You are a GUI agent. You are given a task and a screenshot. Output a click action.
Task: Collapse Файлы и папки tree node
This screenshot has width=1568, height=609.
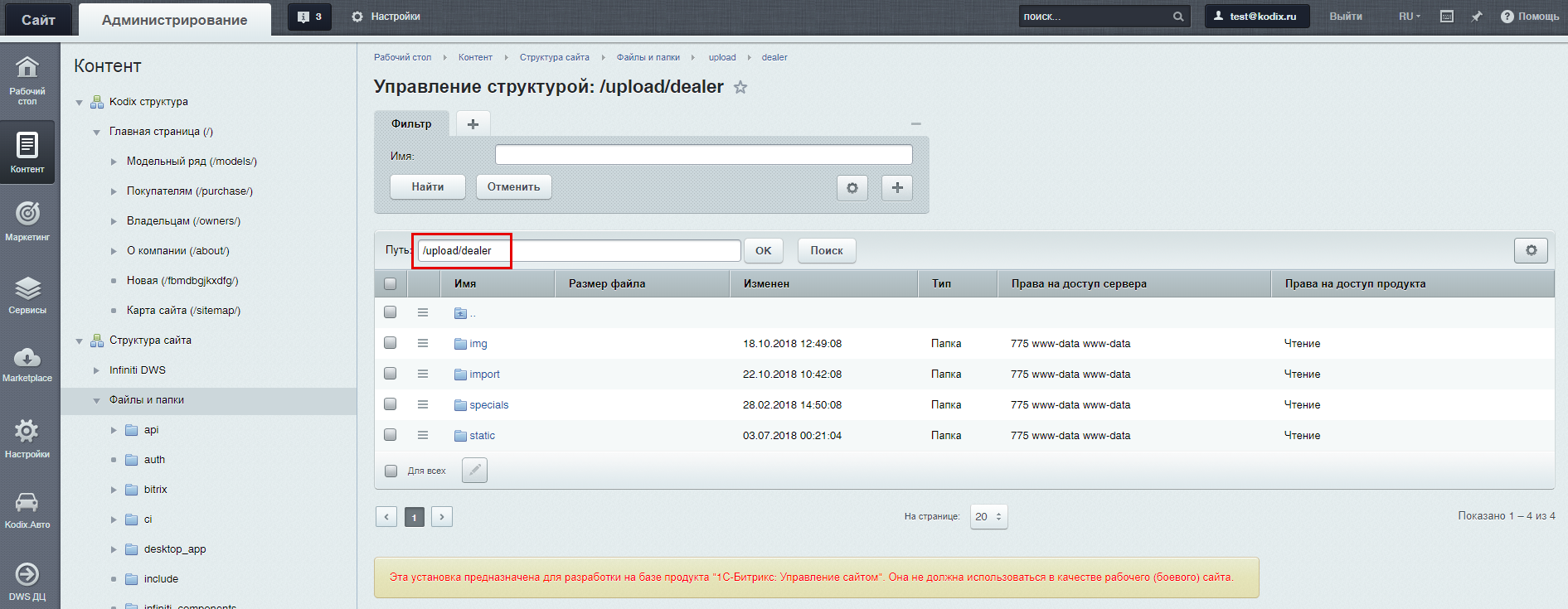pos(97,401)
